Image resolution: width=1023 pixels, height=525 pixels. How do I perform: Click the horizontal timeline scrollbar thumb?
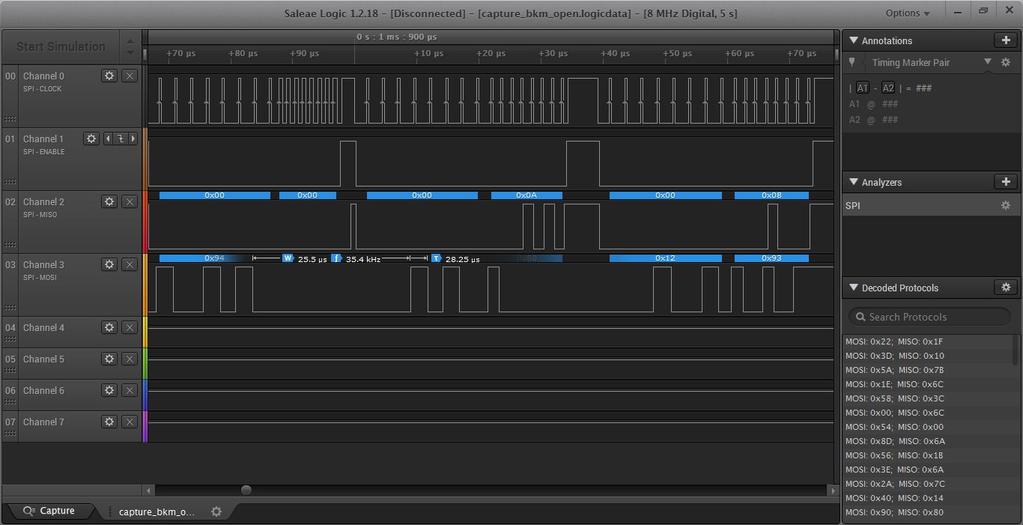pyautogui.click(x=246, y=490)
